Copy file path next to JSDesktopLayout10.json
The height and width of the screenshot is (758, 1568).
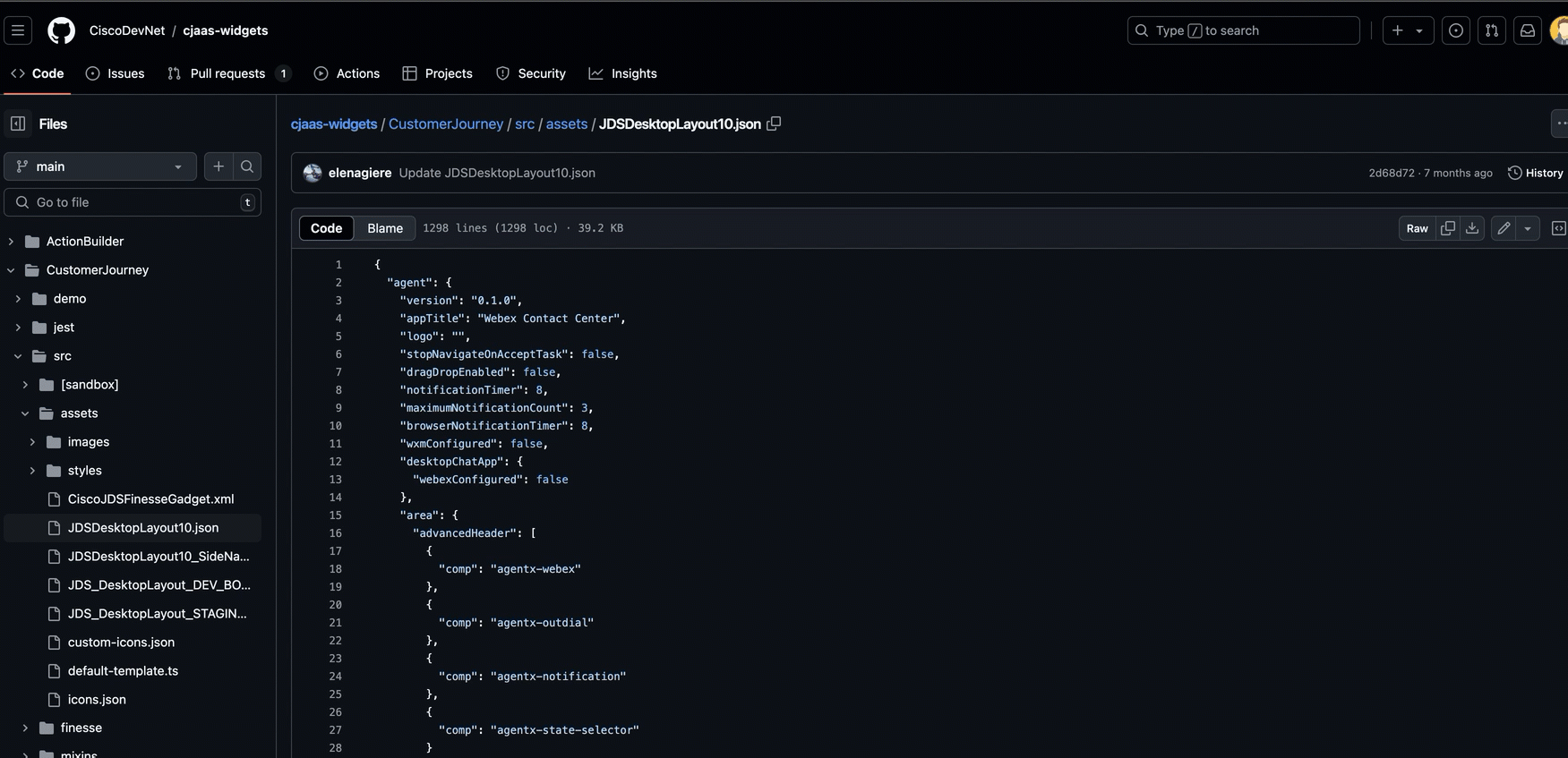click(x=774, y=123)
